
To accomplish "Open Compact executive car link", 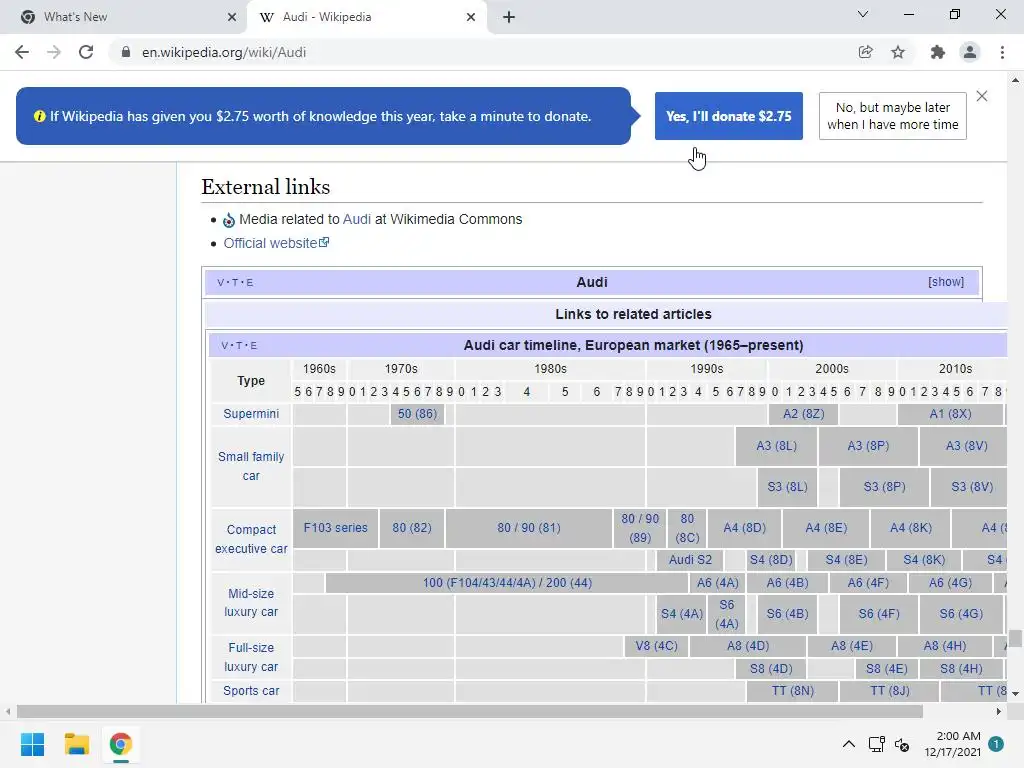I will [251, 539].
